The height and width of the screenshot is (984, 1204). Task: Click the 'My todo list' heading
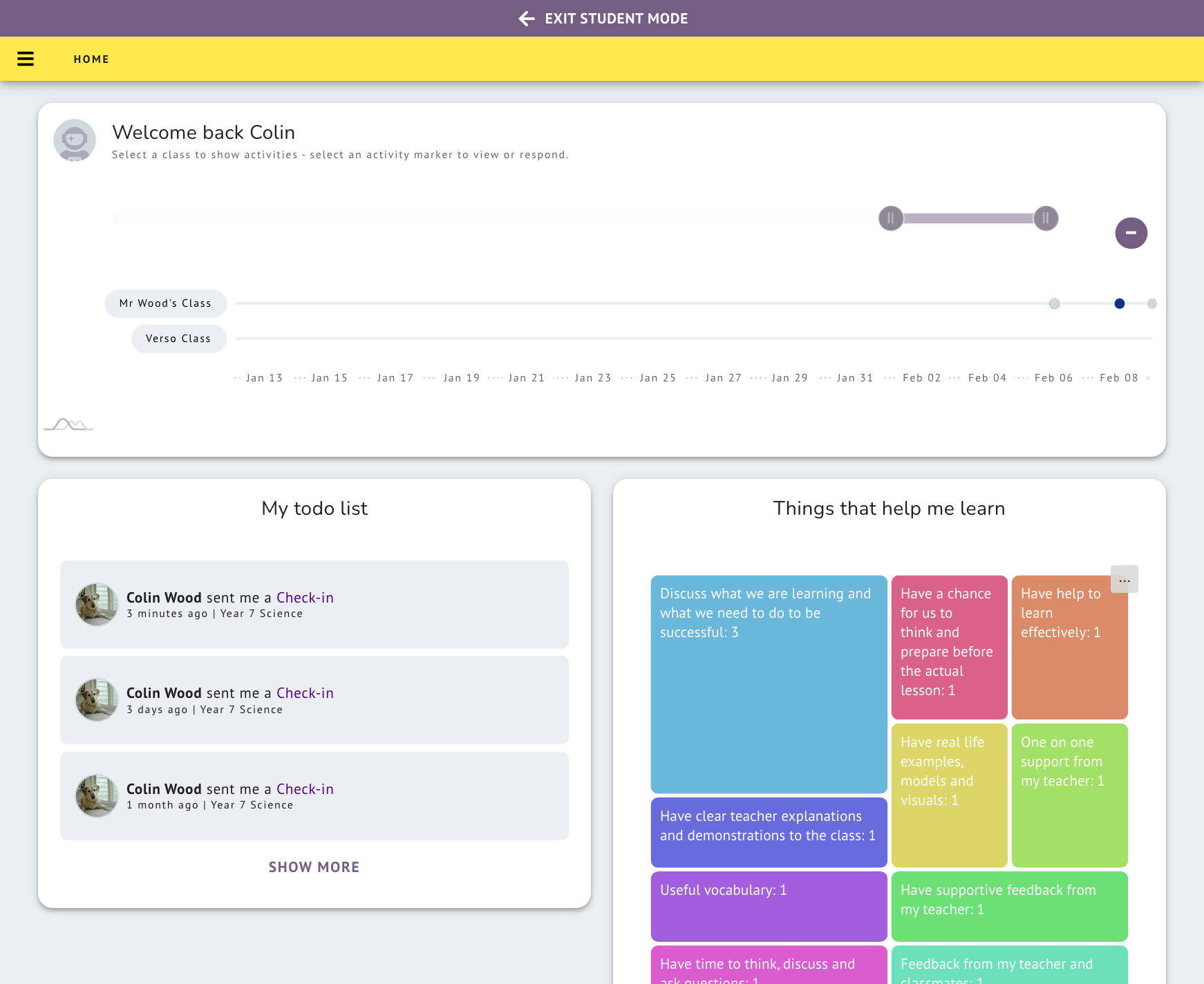click(x=314, y=509)
